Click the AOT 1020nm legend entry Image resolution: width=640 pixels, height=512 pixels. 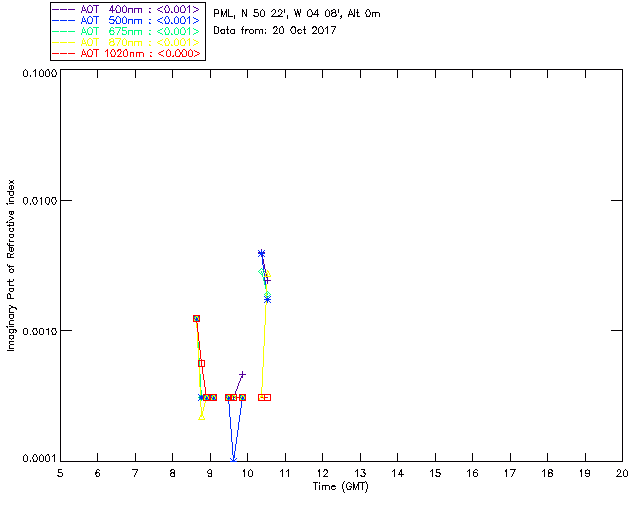(x=126, y=53)
